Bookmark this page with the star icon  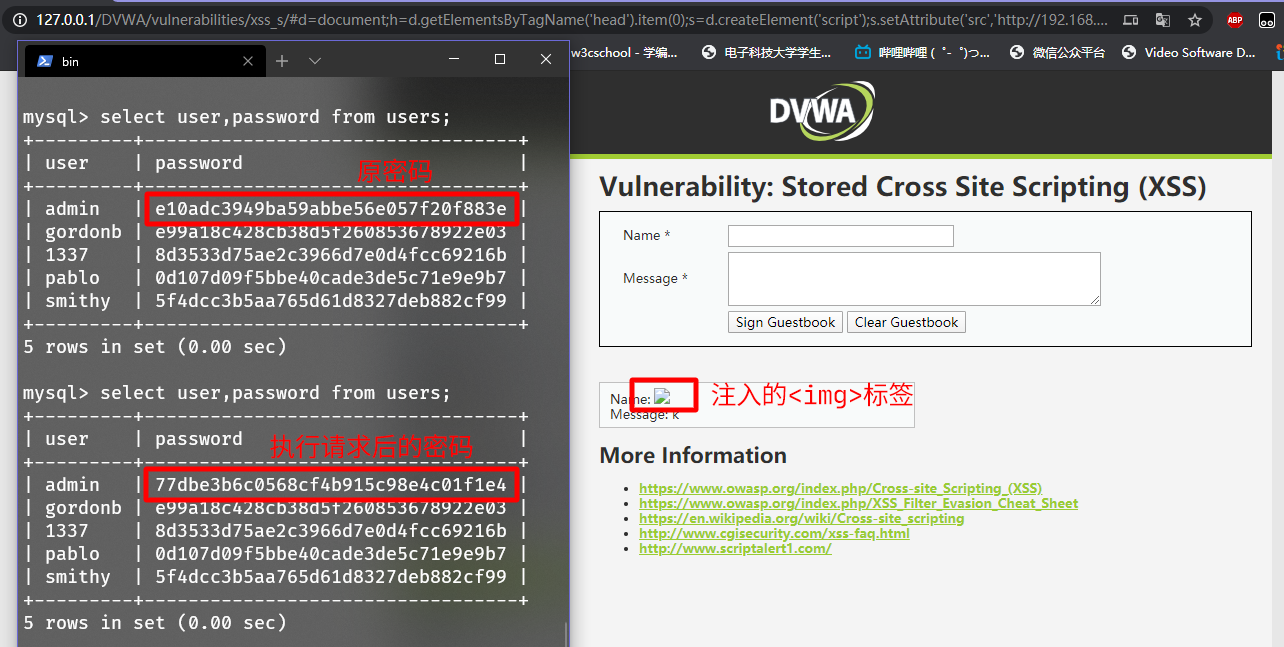tap(1194, 19)
